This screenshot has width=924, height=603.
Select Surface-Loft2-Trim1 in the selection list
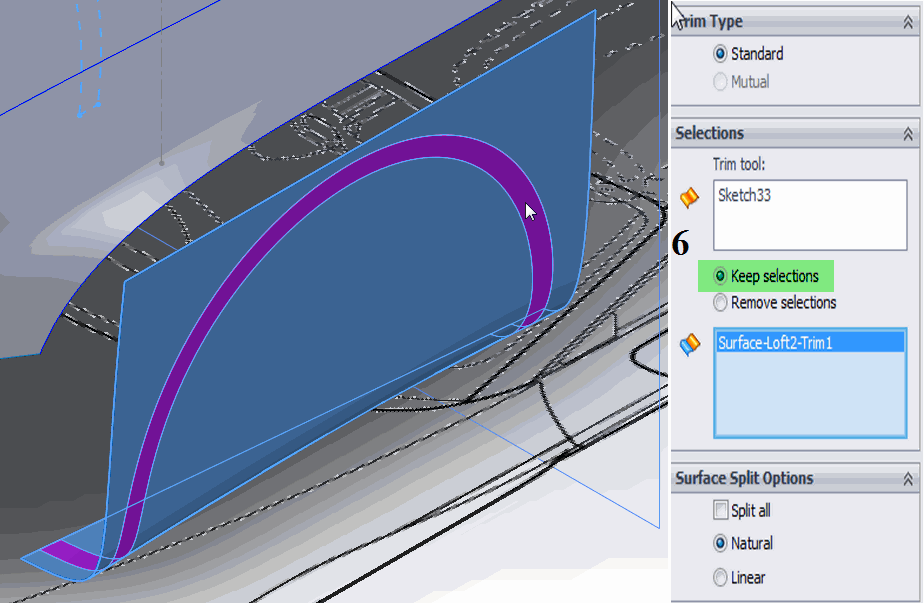775,343
